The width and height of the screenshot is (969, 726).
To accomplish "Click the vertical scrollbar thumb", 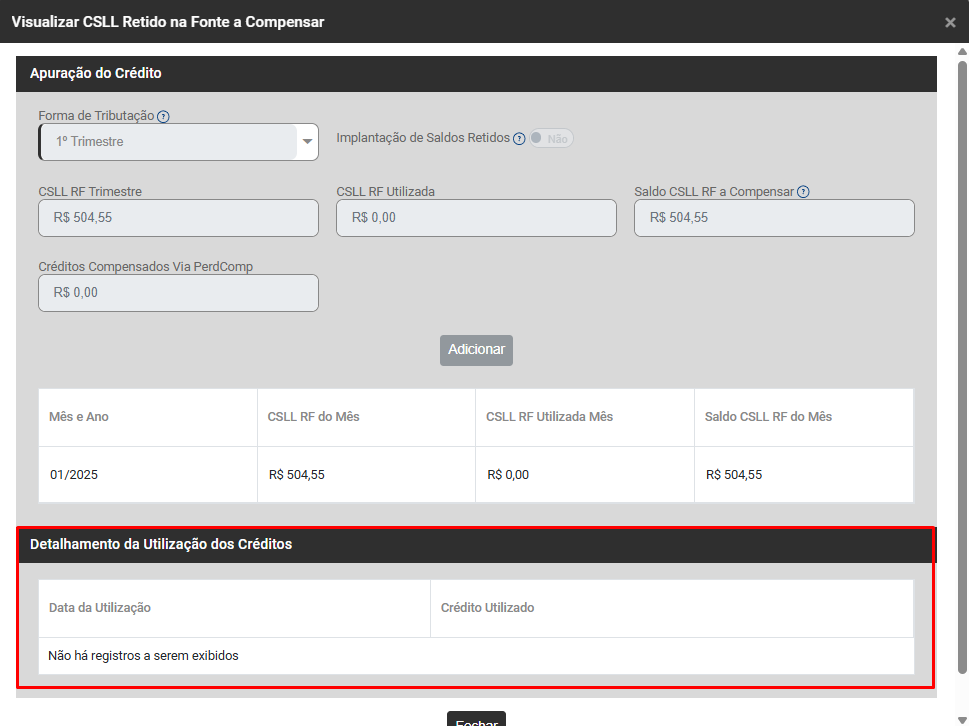I will tap(962, 360).
